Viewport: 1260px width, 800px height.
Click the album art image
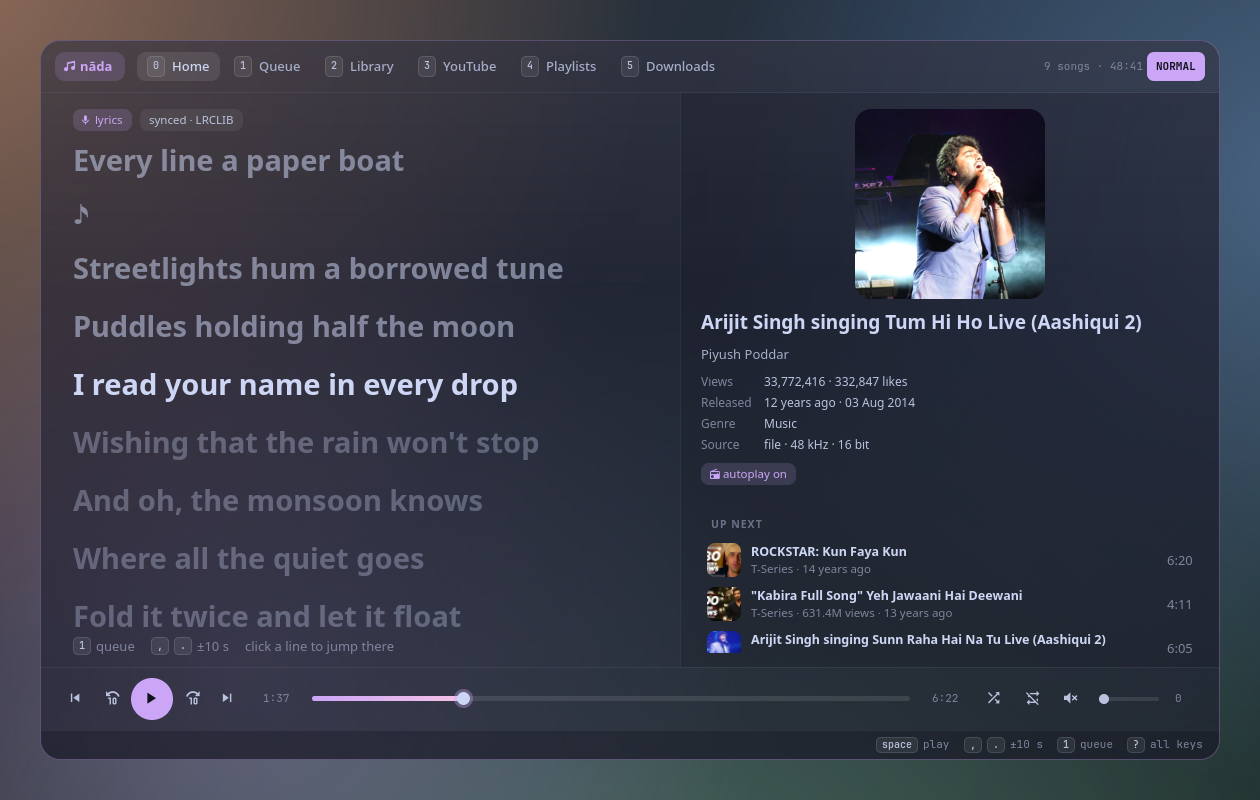(950, 204)
